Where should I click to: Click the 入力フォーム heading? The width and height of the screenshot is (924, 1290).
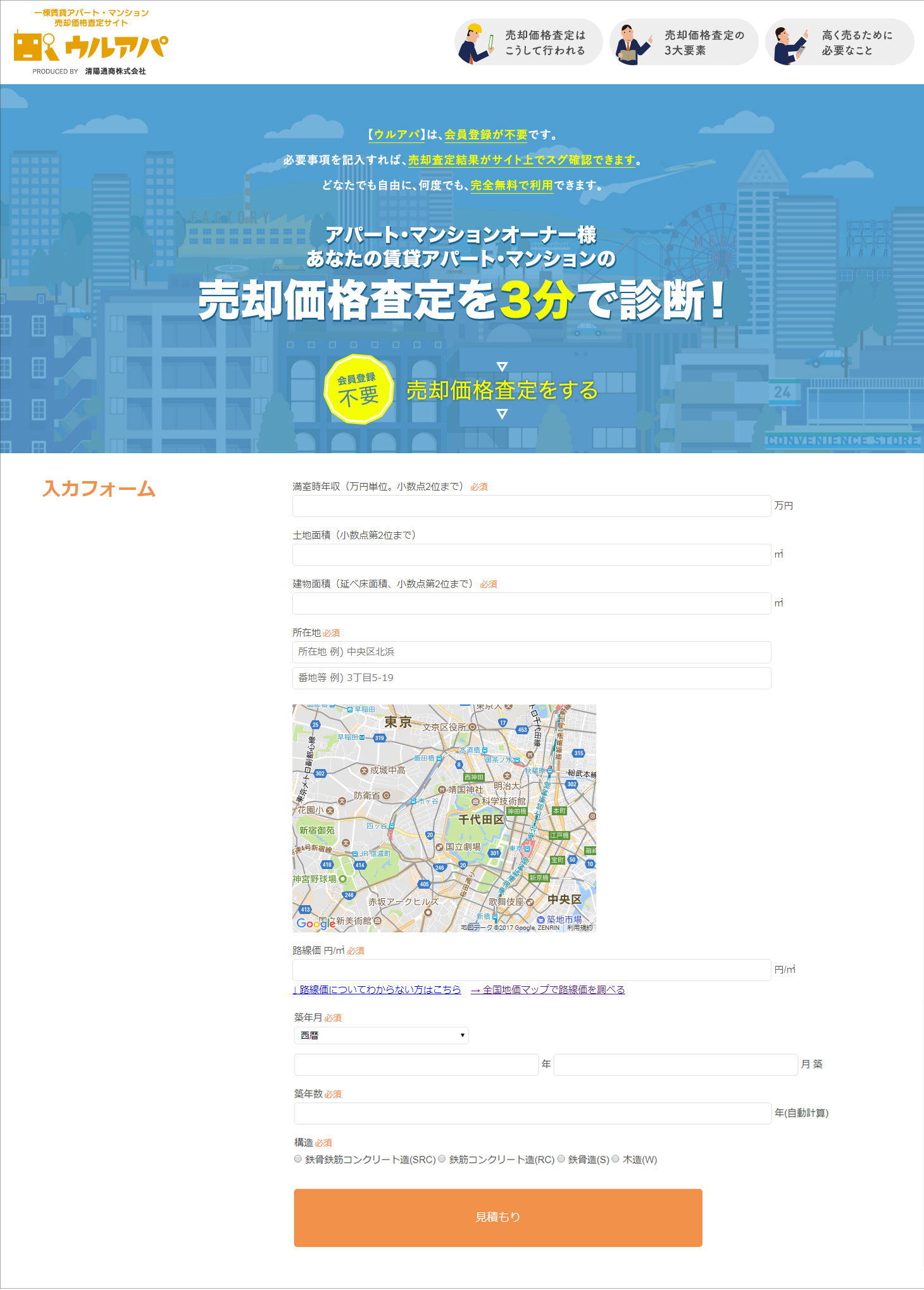click(x=99, y=489)
